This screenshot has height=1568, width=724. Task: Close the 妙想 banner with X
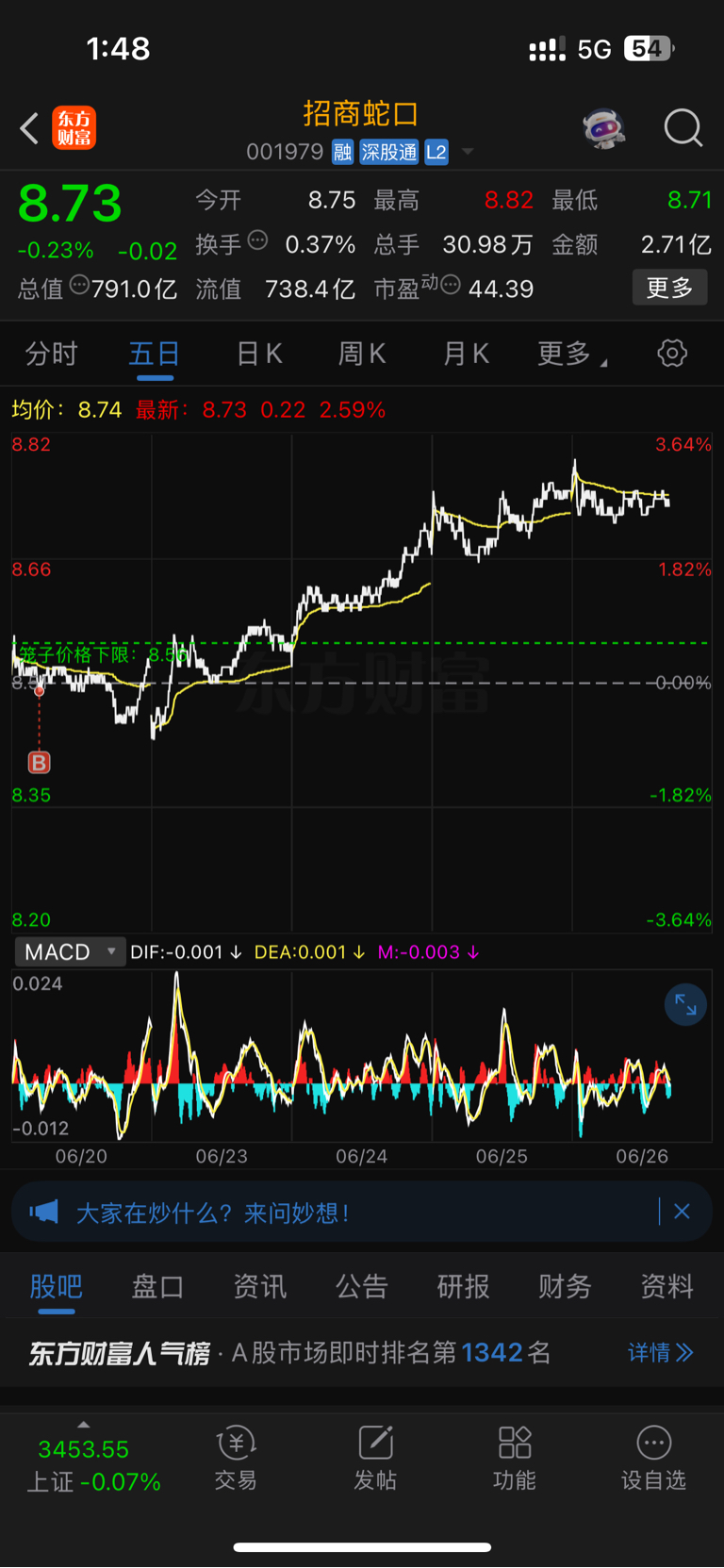coord(682,1212)
